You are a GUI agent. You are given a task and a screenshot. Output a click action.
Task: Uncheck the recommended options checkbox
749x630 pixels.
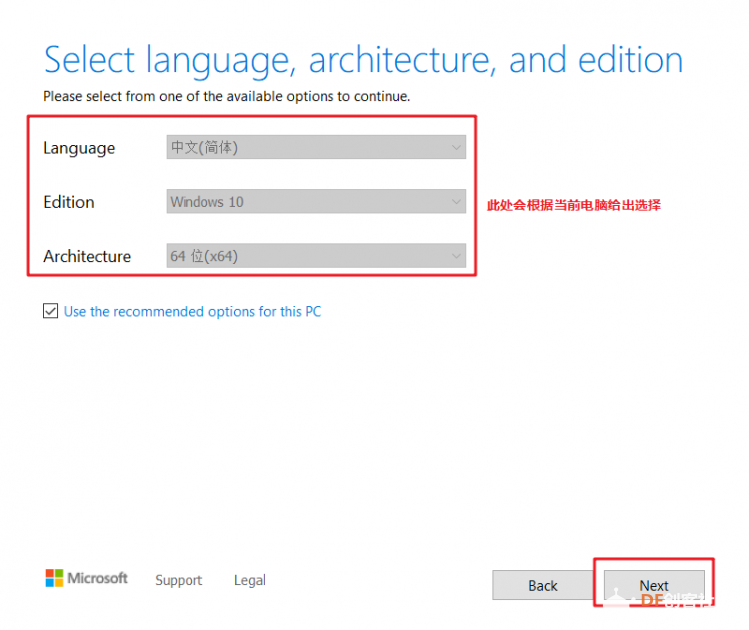(x=50, y=311)
